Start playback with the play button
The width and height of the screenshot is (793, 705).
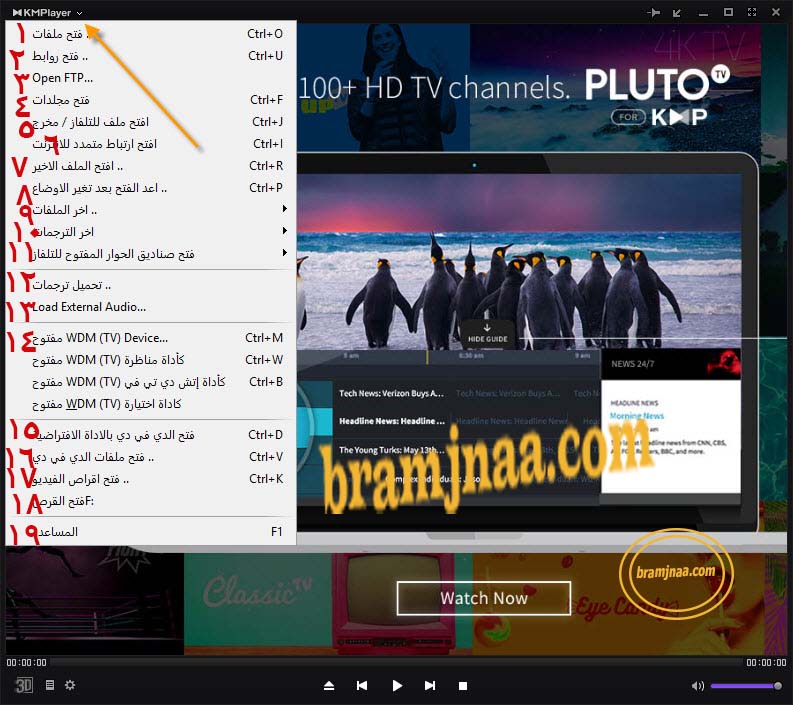(x=397, y=686)
